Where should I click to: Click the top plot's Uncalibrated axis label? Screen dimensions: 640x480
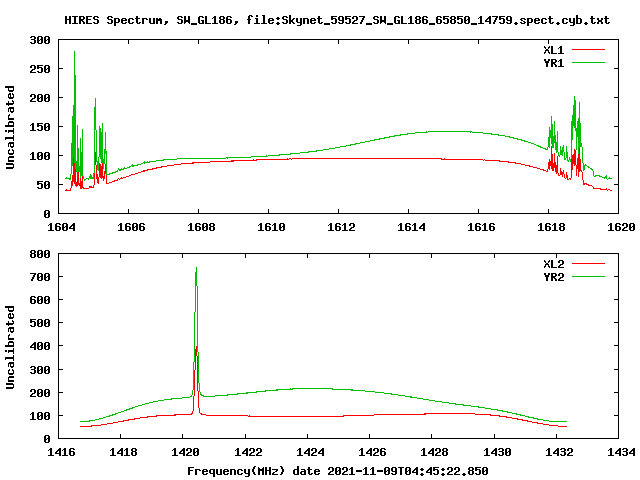pyautogui.click(x=10, y=127)
